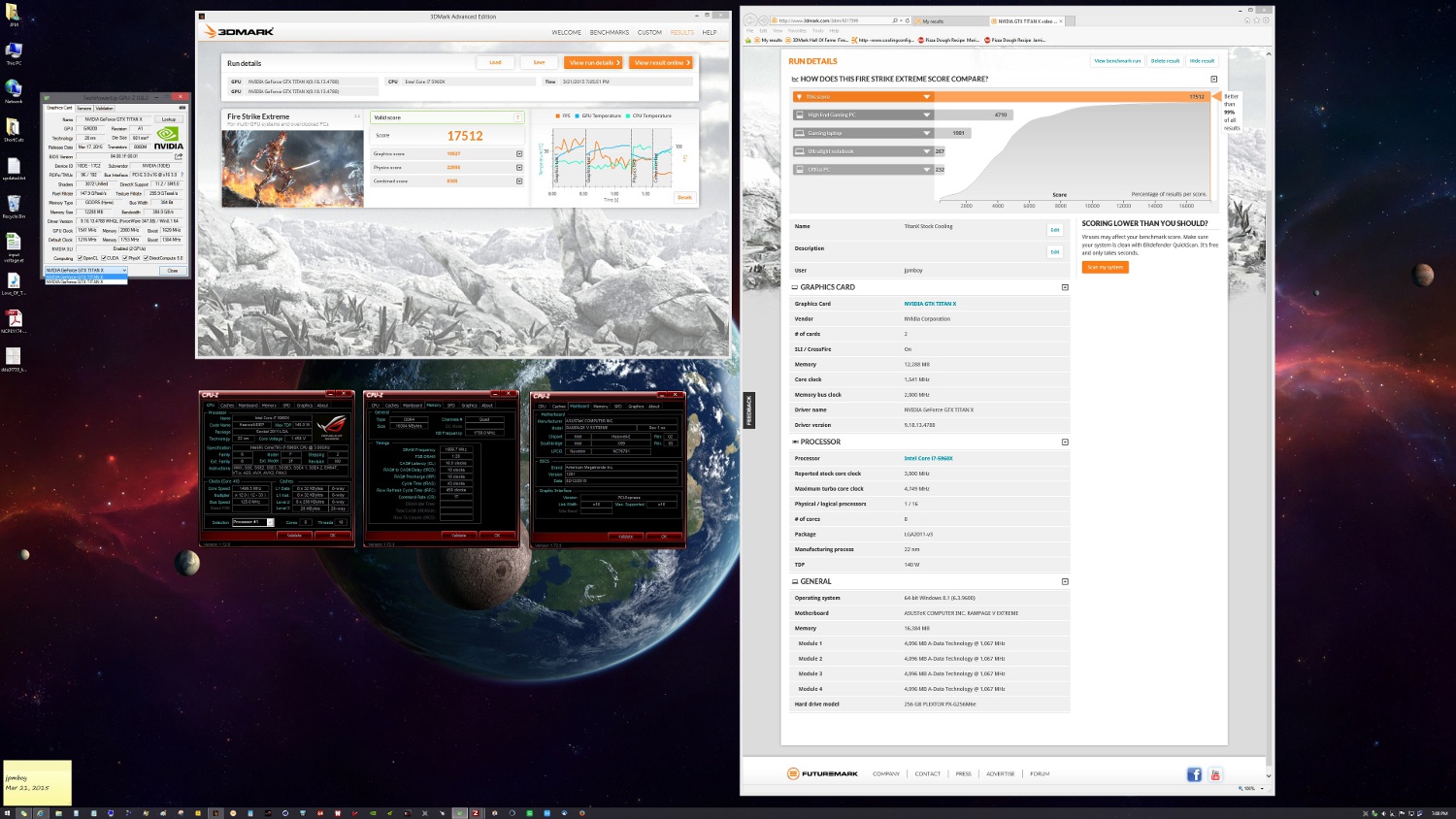Collapse the PROCESSOR section

click(x=1065, y=442)
